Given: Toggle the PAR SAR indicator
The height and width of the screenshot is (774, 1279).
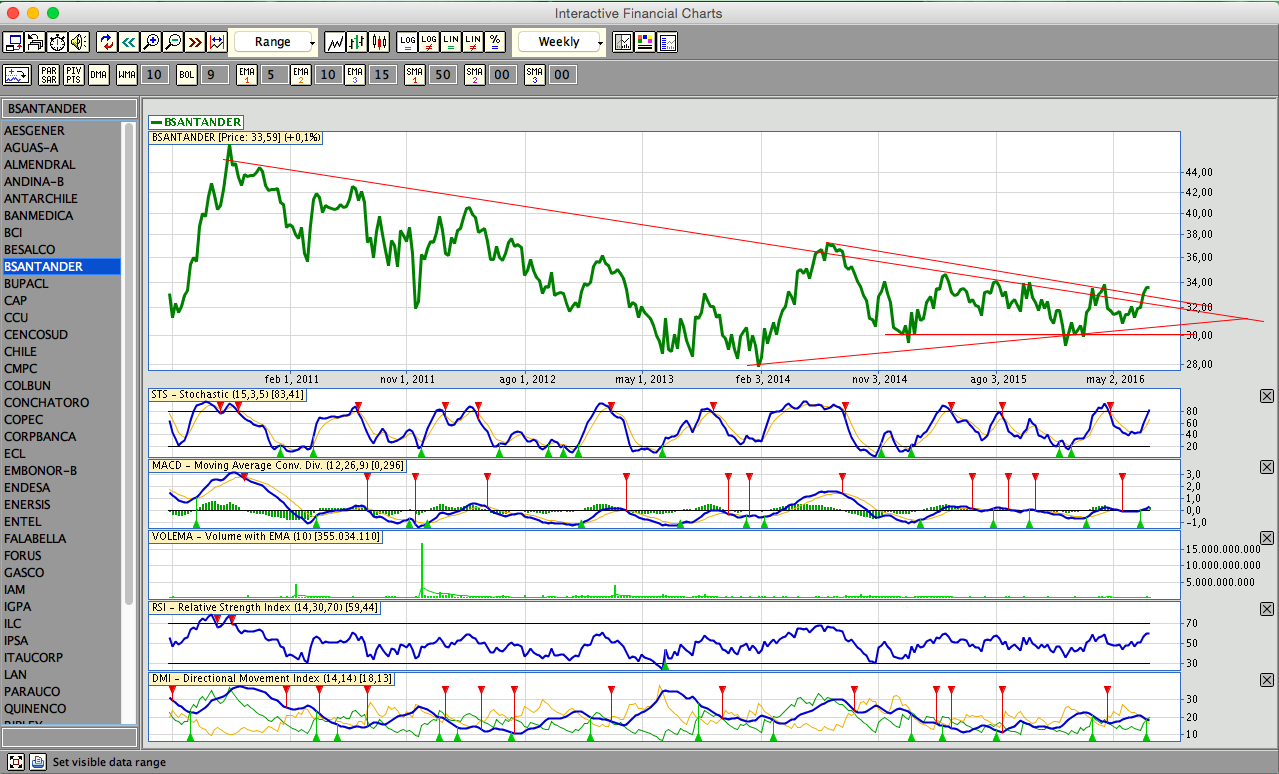Looking at the screenshot, I should pos(49,75).
